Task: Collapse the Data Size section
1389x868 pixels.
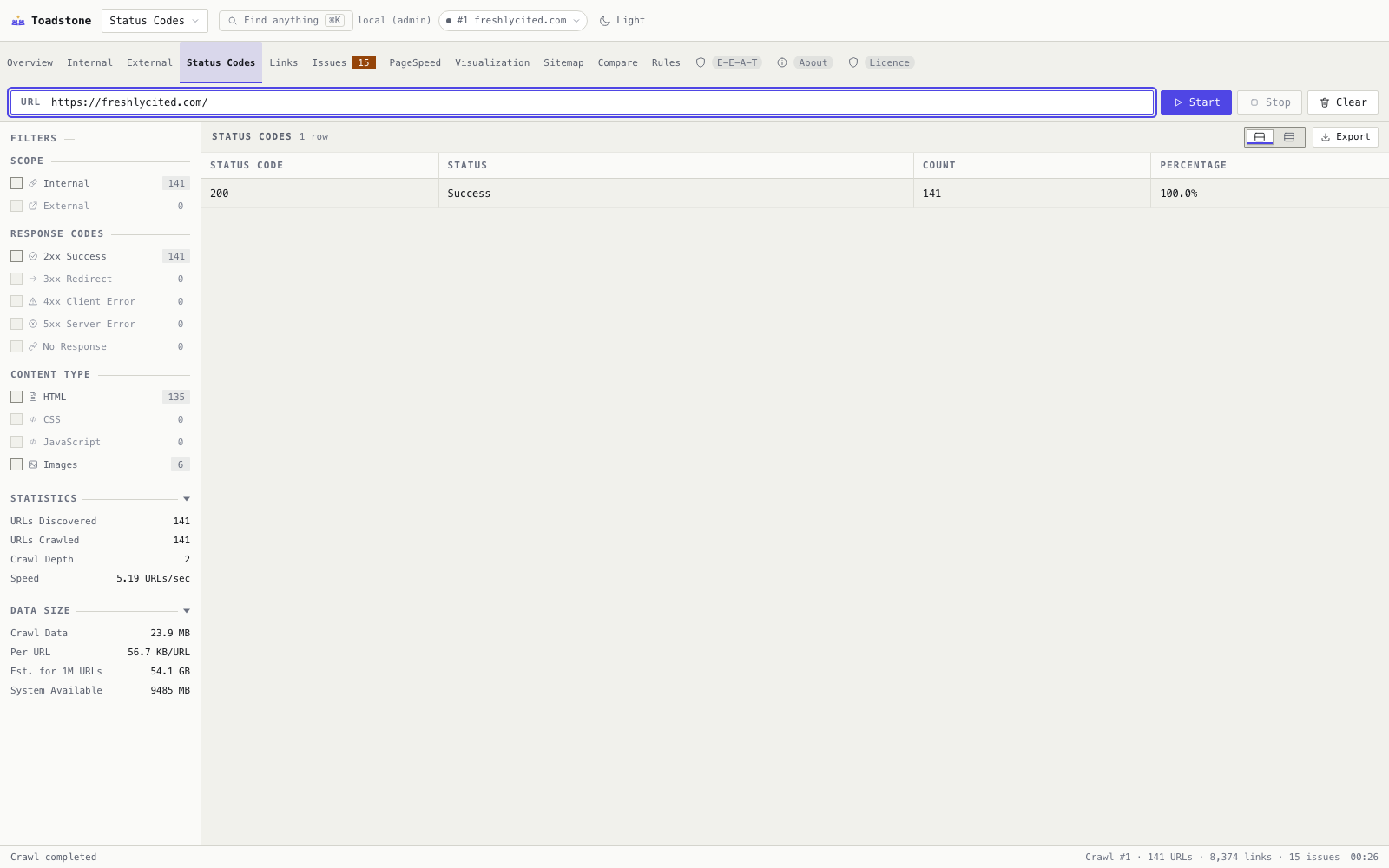Action: pyautogui.click(x=187, y=611)
